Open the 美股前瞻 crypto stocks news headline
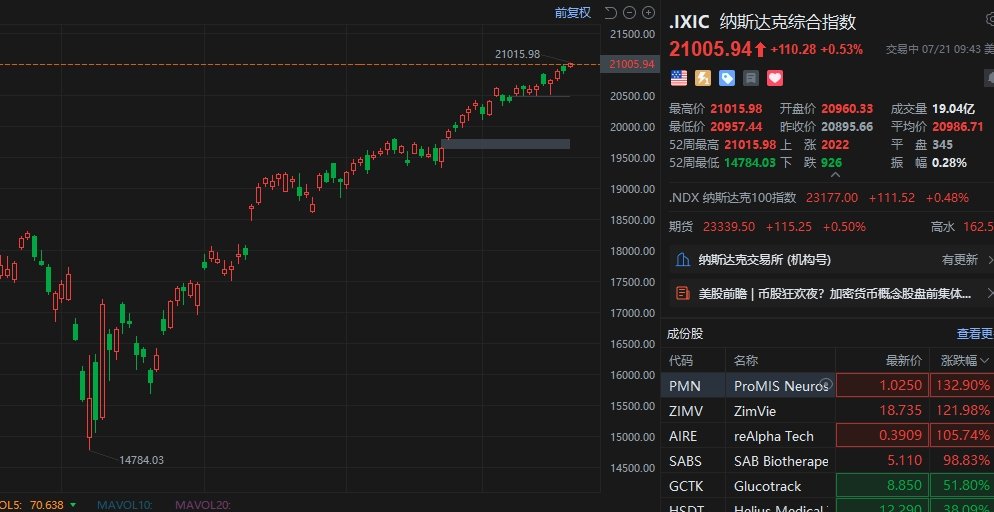This screenshot has width=994, height=512. pos(834,293)
